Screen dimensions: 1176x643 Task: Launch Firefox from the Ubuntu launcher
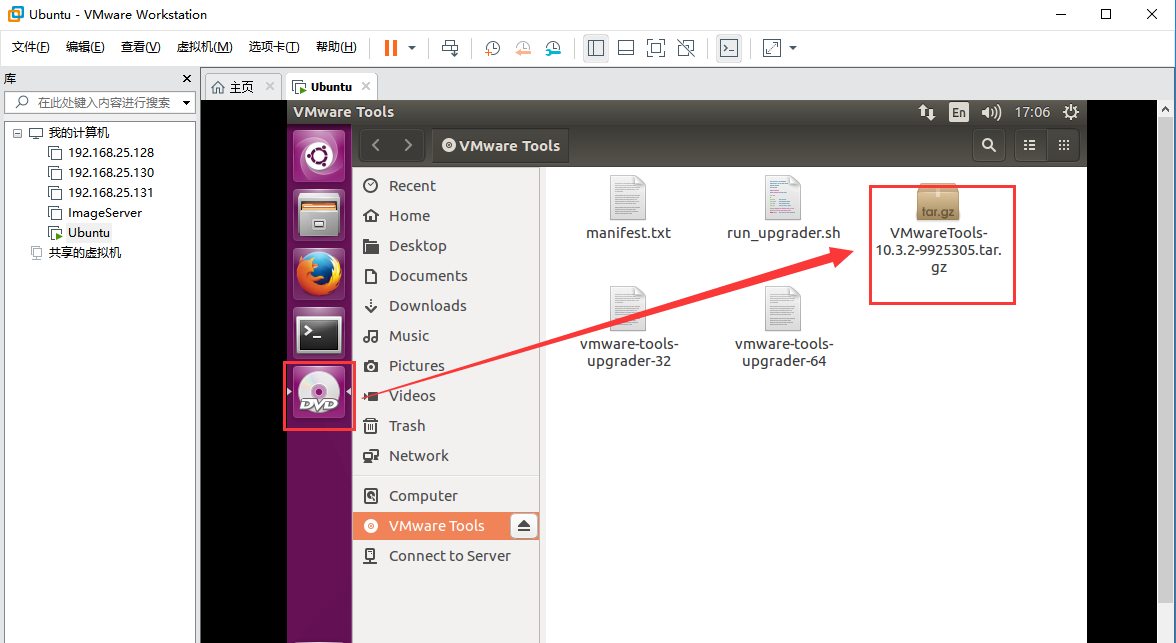tap(319, 274)
